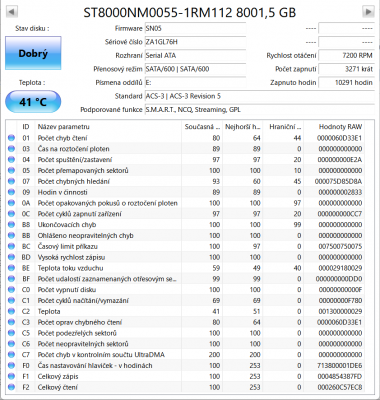This screenshot has height=400, width=380.
Task: Click the status dot for row C1
Action: point(11,300)
